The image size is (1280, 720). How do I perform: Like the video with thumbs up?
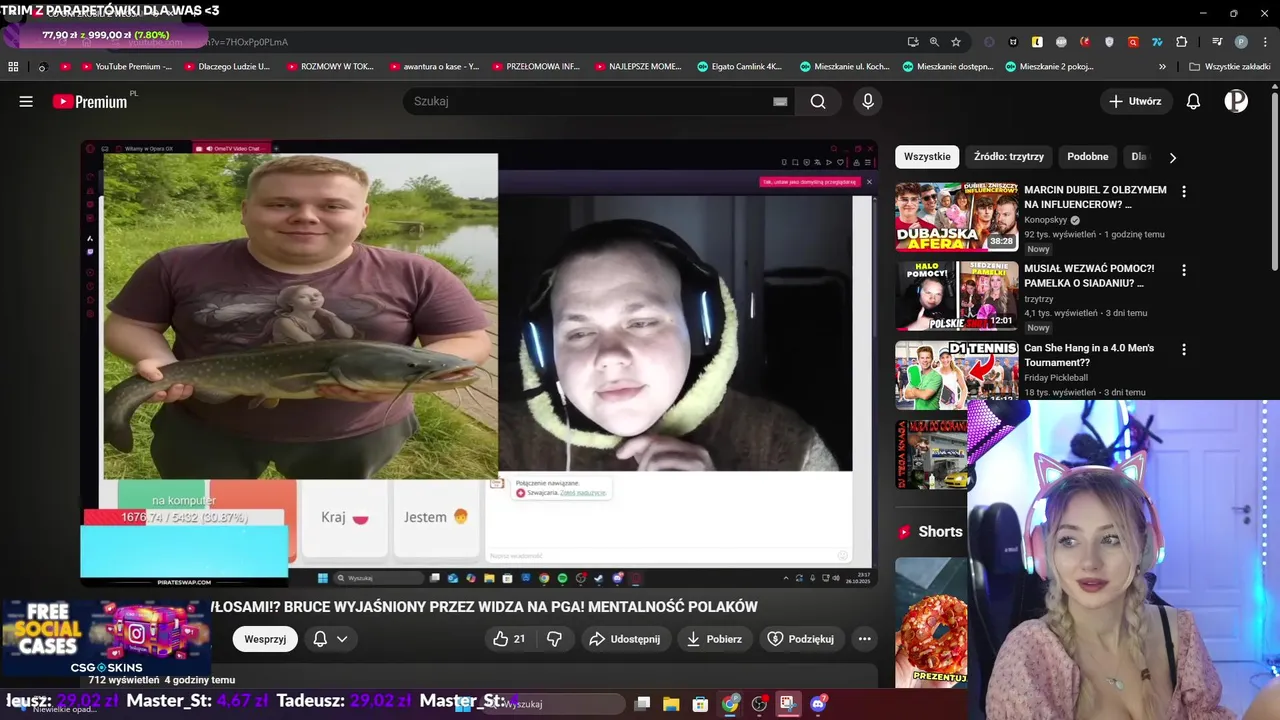(x=509, y=638)
